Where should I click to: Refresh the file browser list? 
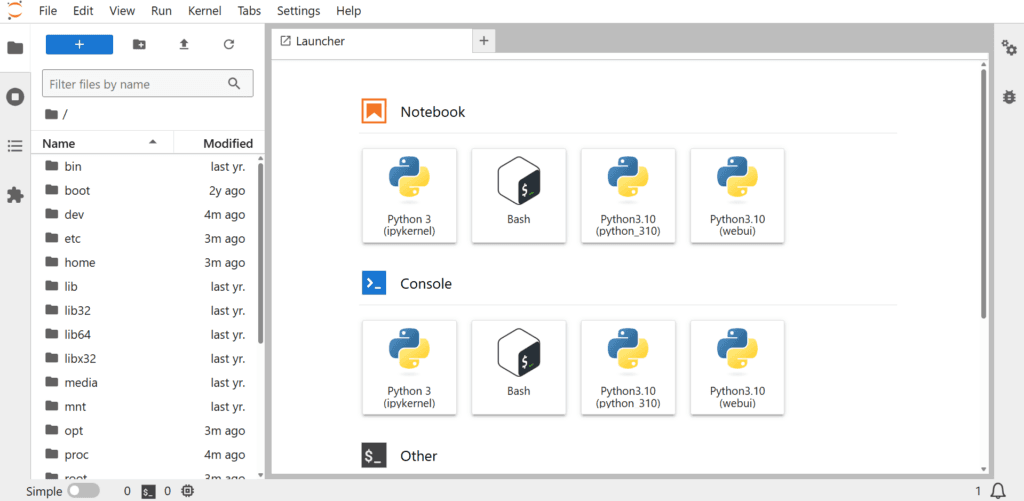tap(229, 44)
